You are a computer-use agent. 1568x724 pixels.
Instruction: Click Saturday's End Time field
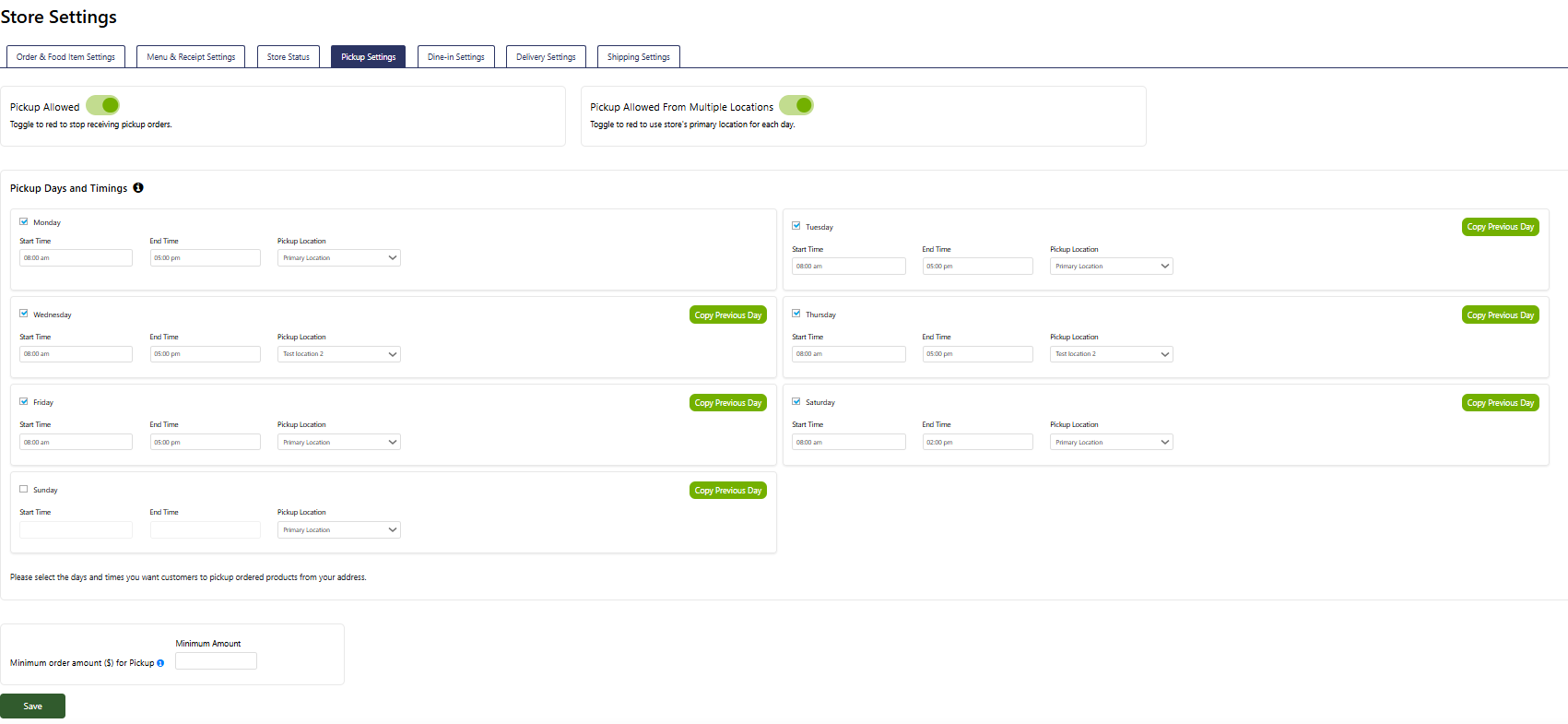click(977, 443)
